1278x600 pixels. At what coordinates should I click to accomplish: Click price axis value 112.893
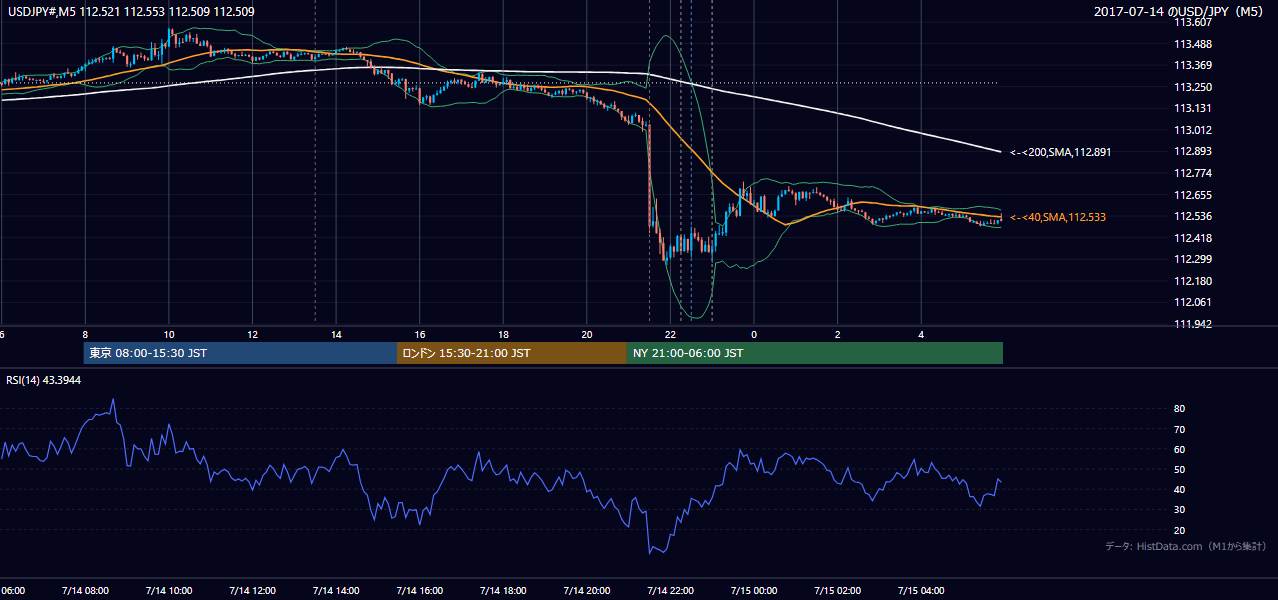click(1193, 152)
